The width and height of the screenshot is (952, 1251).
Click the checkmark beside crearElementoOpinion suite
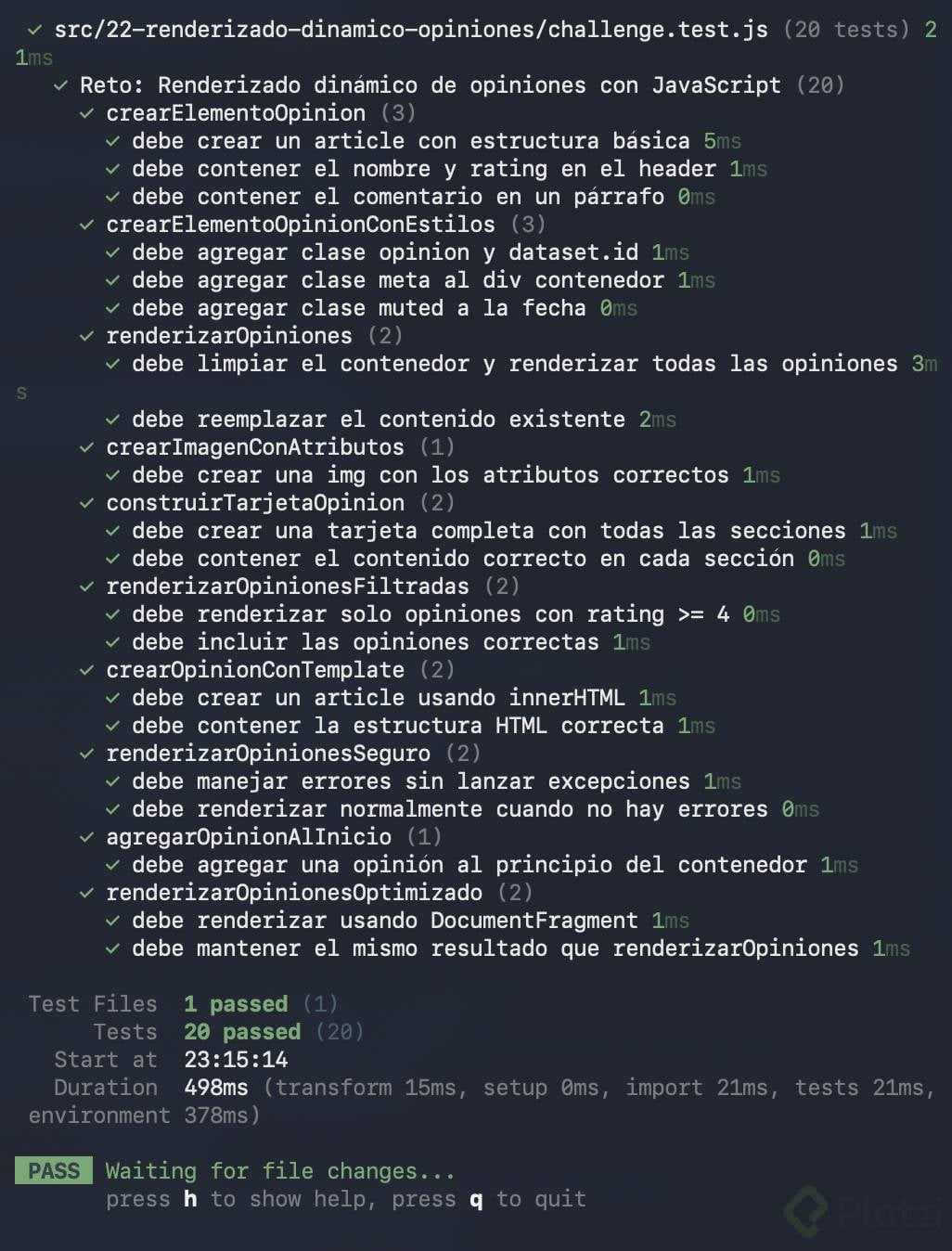coord(86,113)
